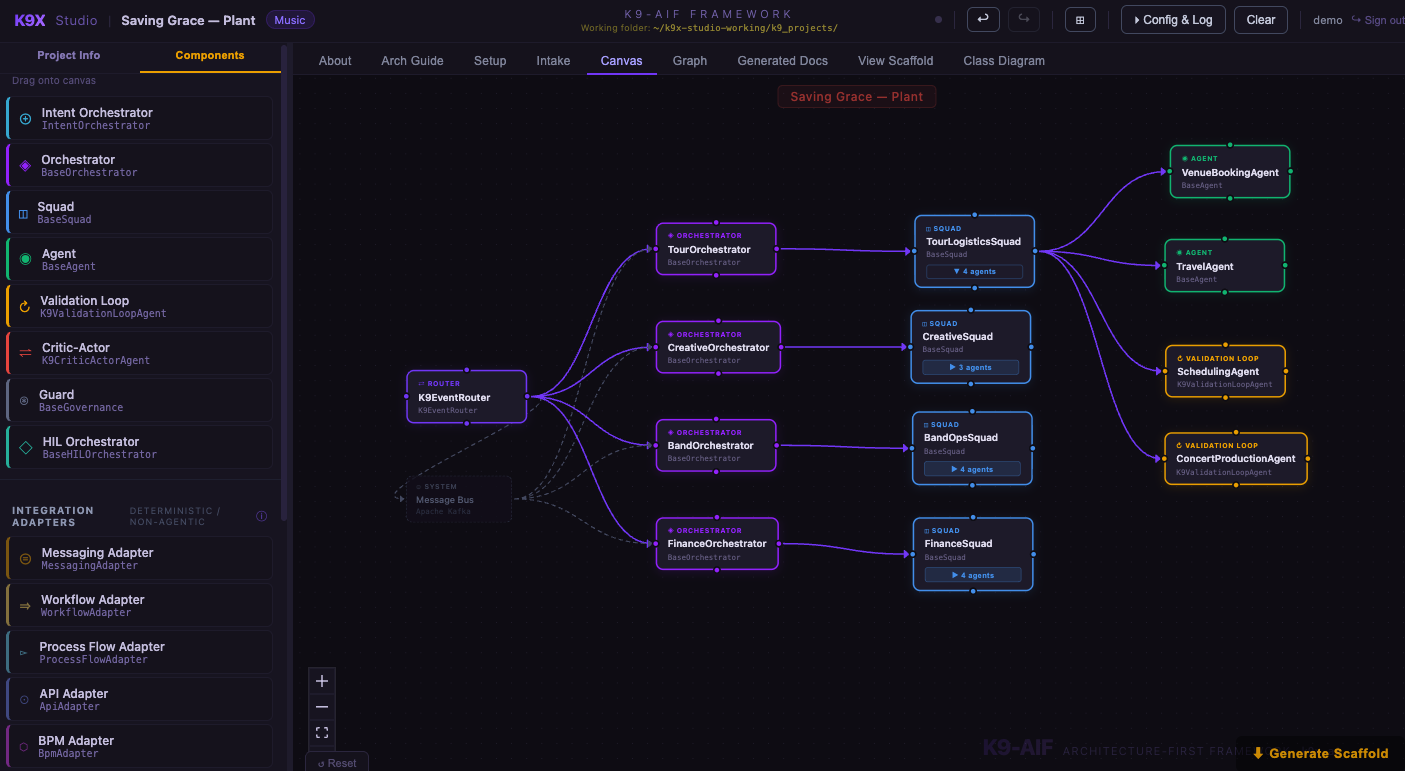Click the Process Flow Adapter icon
Viewport: 1405px width, 771px height.
coord(24,653)
